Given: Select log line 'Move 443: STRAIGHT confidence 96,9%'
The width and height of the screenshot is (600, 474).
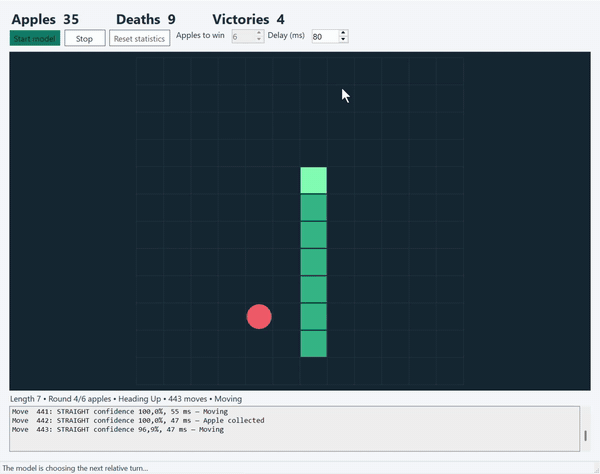Looking at the screenshot, I should pyautogui.click(x=118, y=430).
